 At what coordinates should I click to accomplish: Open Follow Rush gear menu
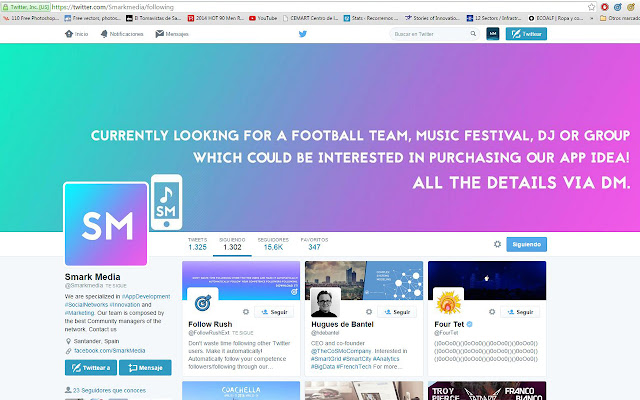pos(246,312)
